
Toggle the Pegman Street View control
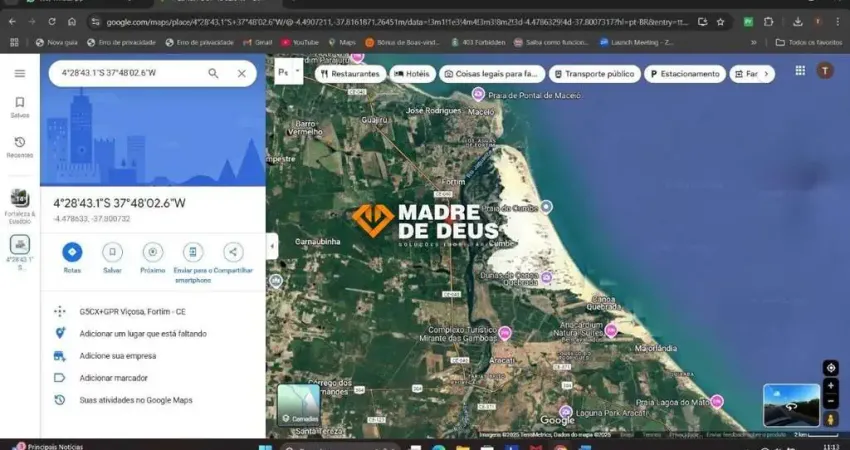(831, 419)
